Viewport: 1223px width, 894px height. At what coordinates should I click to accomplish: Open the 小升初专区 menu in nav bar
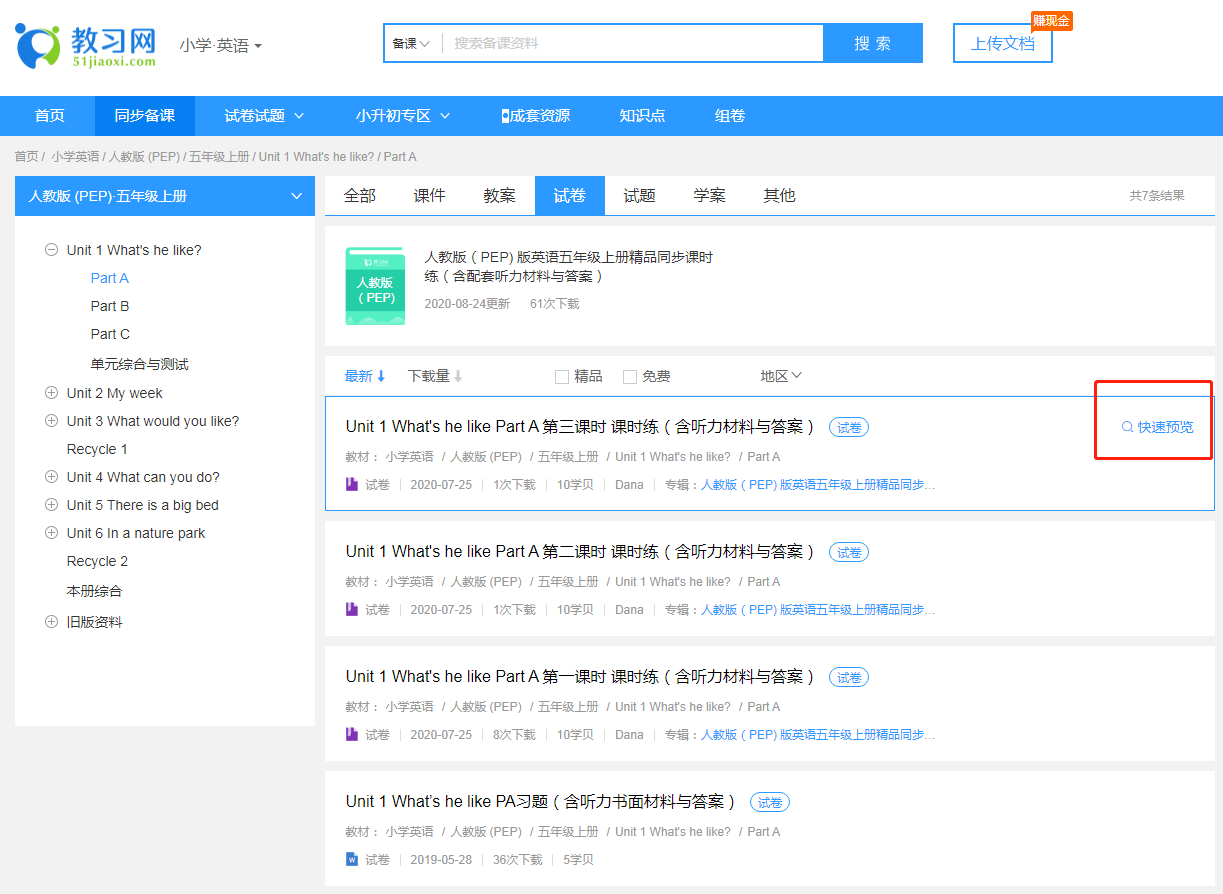pyautogui.click(x=403, y=116)
